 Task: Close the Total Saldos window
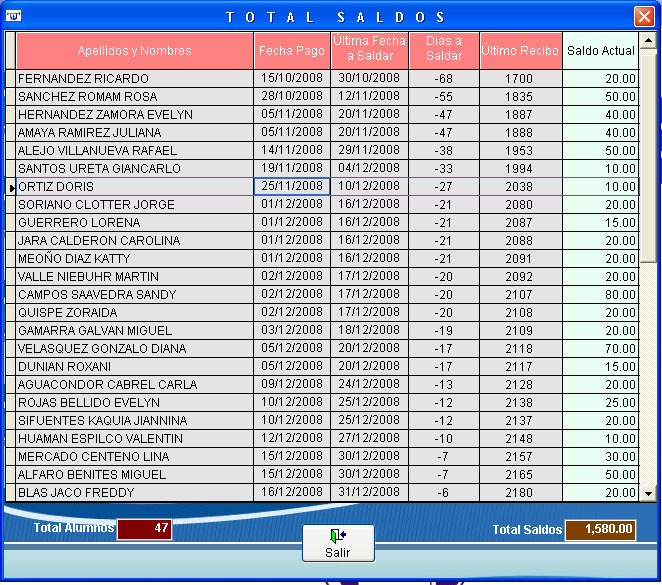coord(644,17)
